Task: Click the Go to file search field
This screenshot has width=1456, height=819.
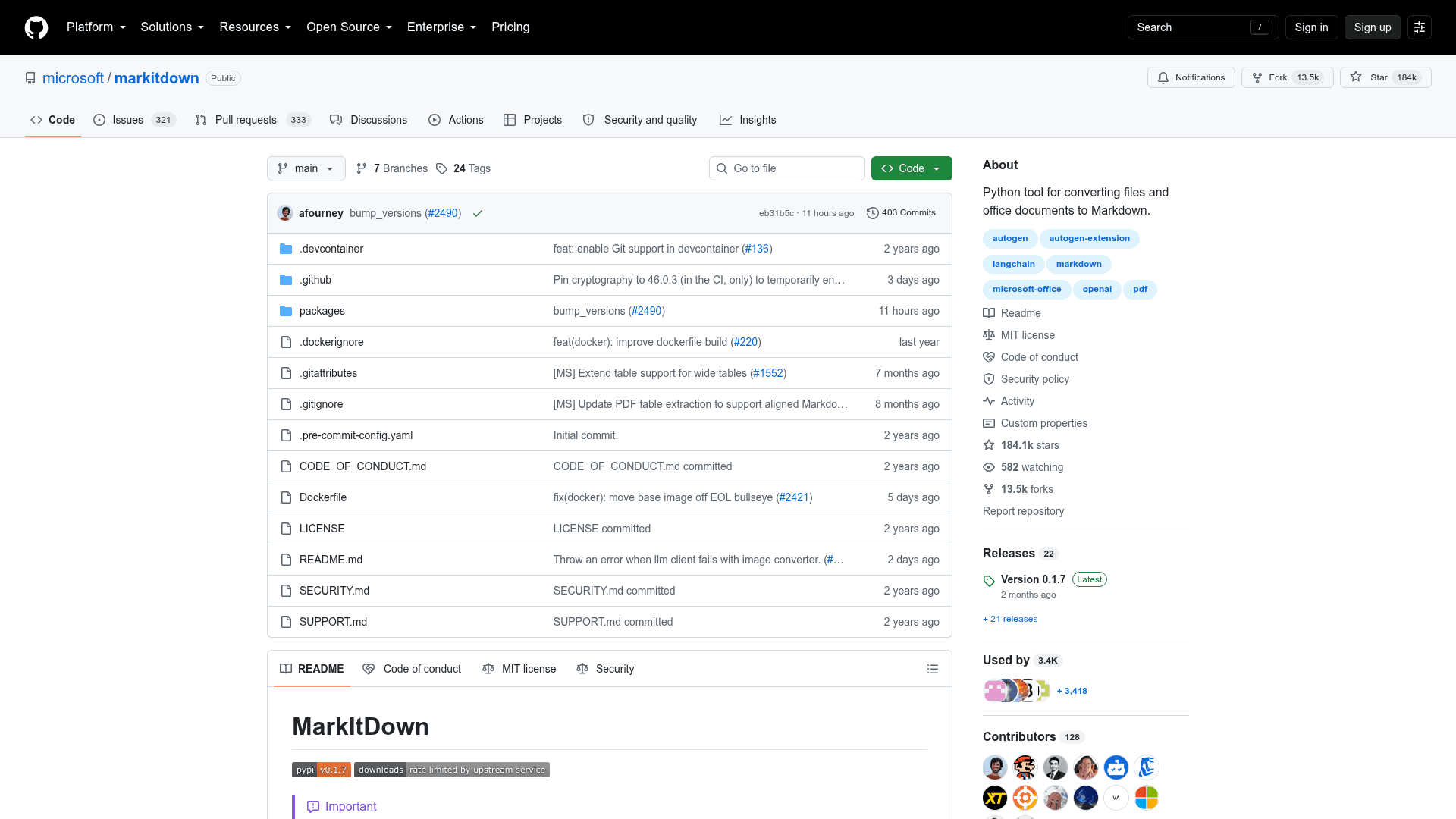Action: click(787, 168)
